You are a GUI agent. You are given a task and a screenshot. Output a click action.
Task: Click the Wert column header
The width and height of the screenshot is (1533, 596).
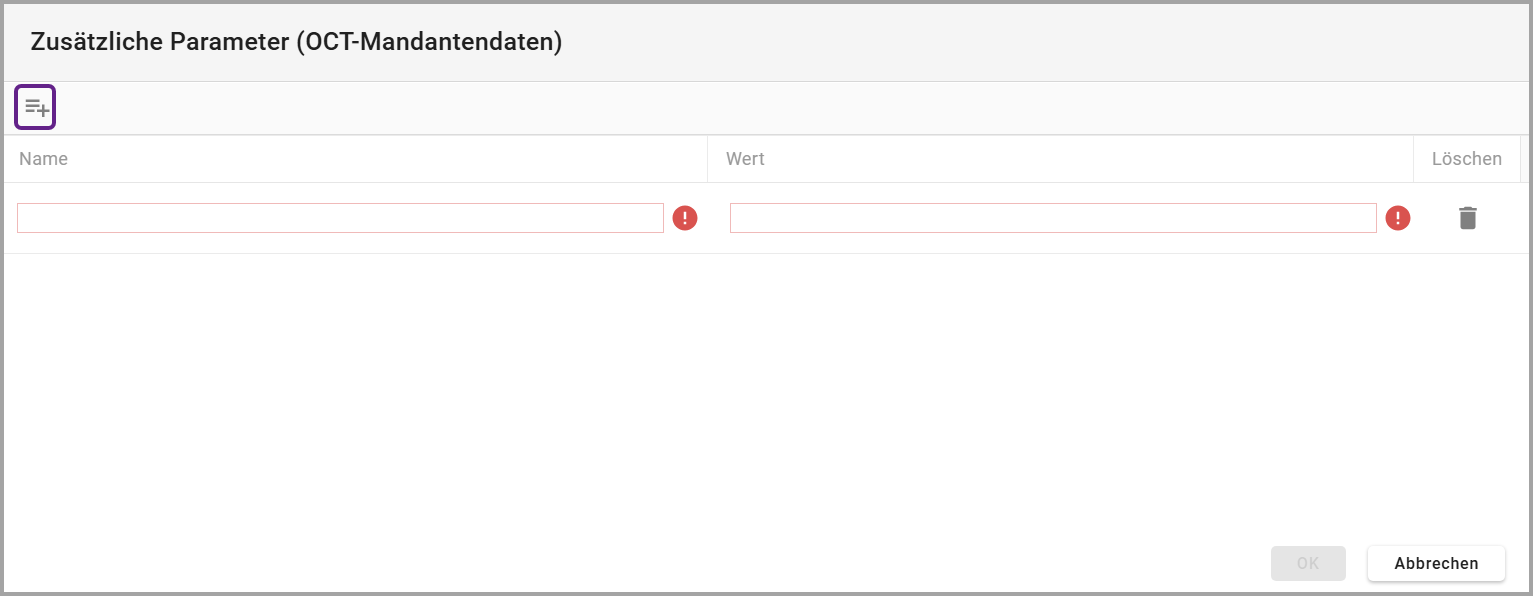coord(746,159)
